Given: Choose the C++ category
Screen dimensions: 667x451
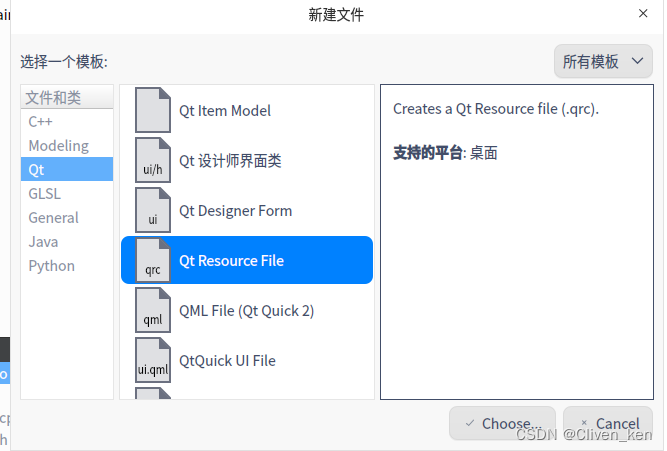Looking at the screenshot, I should (67, 122).
